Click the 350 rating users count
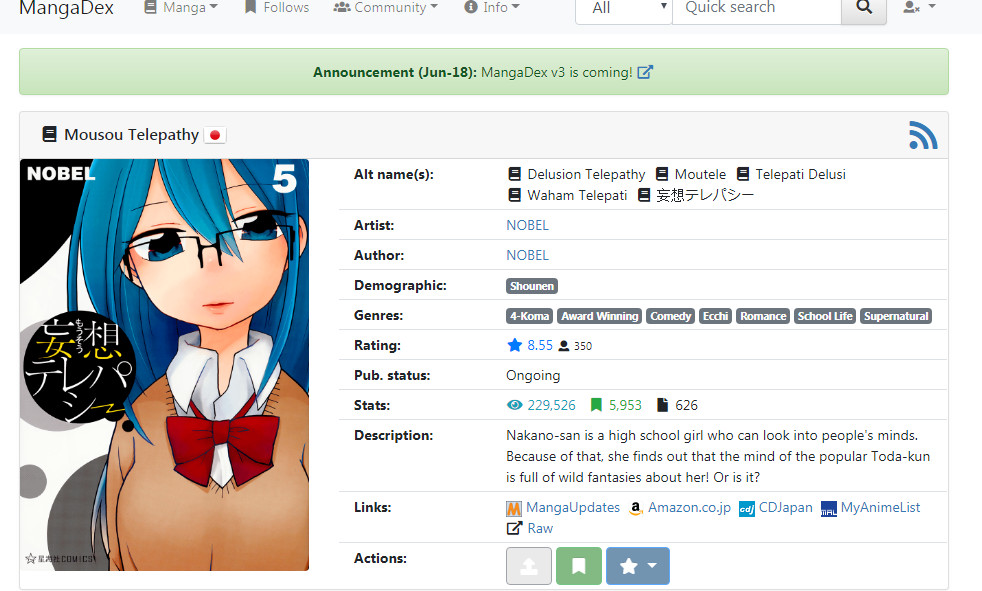 tap(582, 346)
